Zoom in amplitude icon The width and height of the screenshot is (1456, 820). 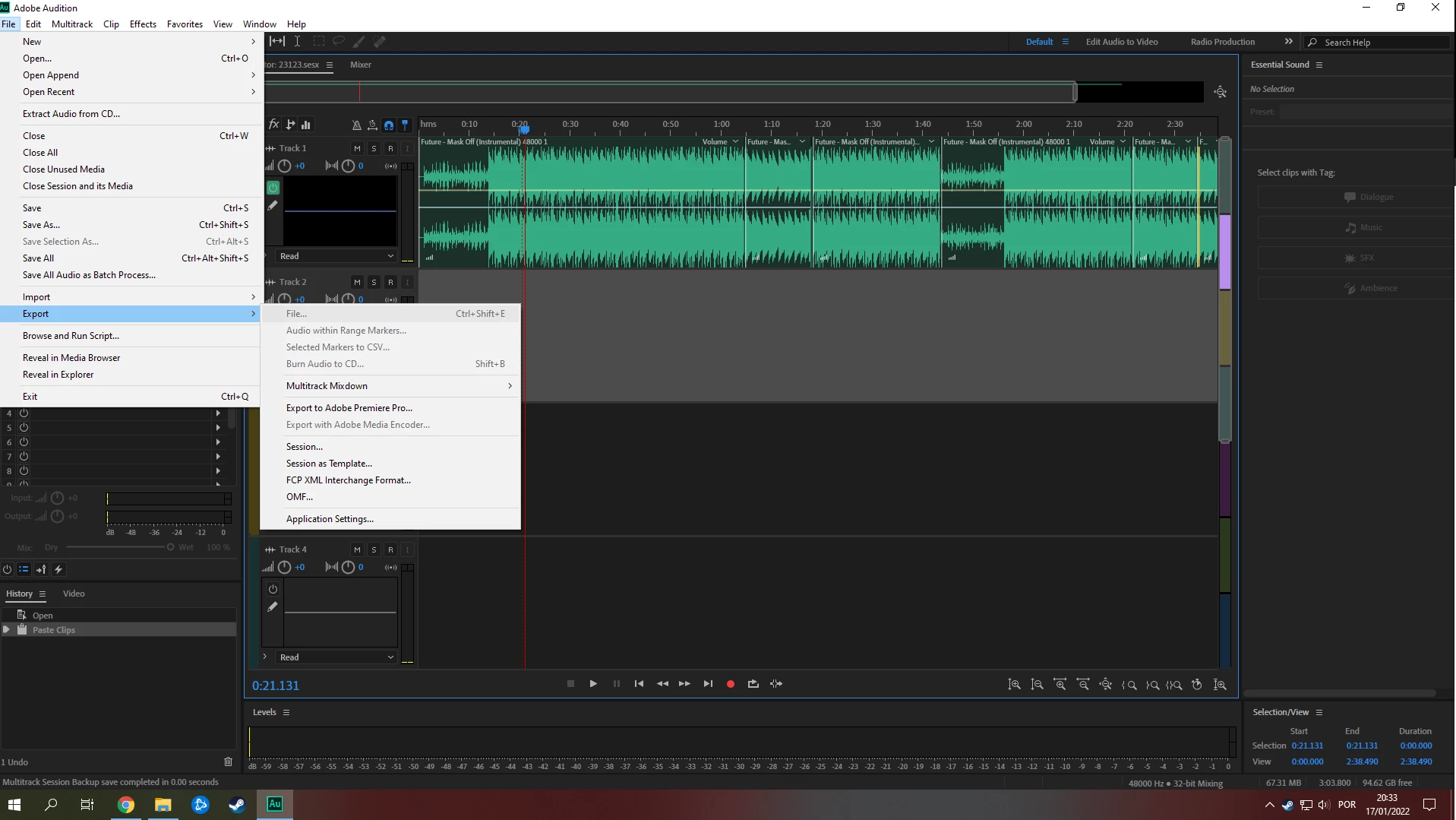[1014, 685]
